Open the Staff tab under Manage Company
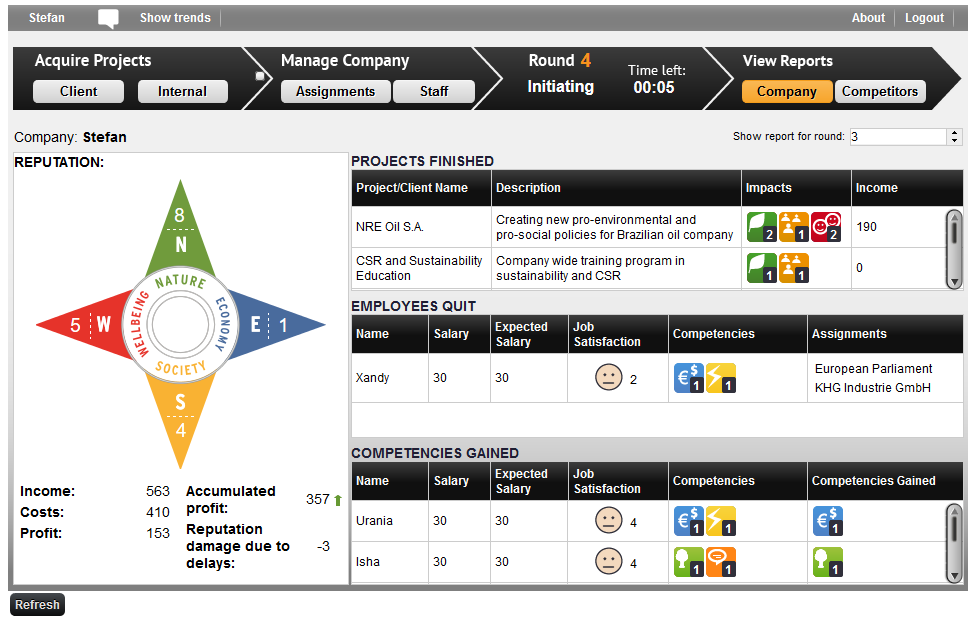This screenshot has height=632, width=975. click(434, 92)
